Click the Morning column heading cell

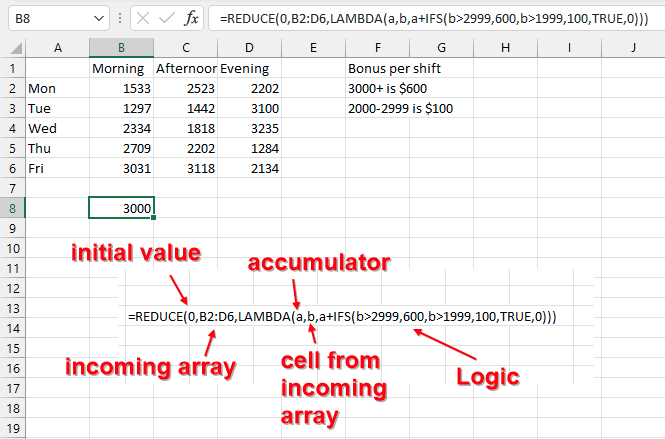click(121, 68)
